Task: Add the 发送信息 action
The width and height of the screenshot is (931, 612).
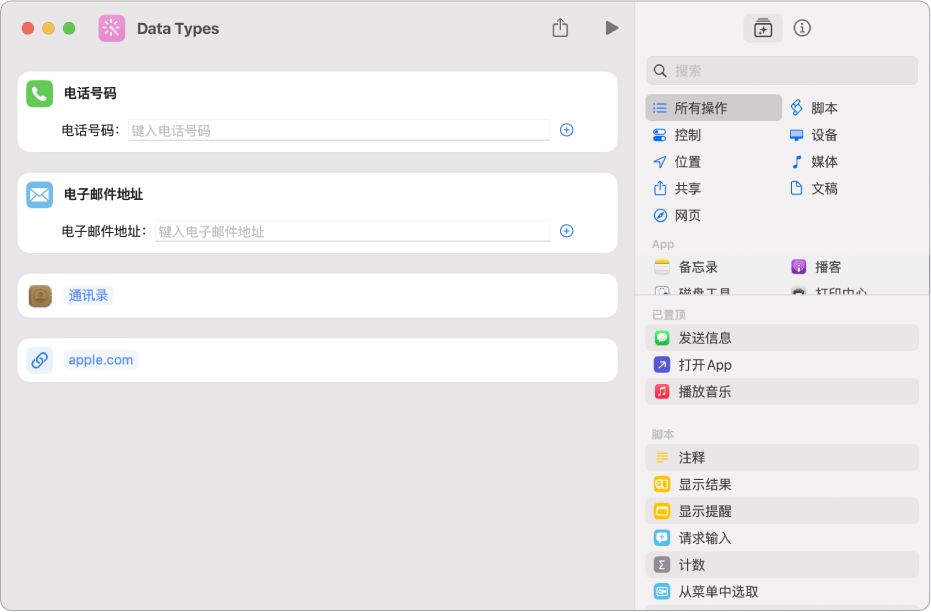Action: pos(782,338)
